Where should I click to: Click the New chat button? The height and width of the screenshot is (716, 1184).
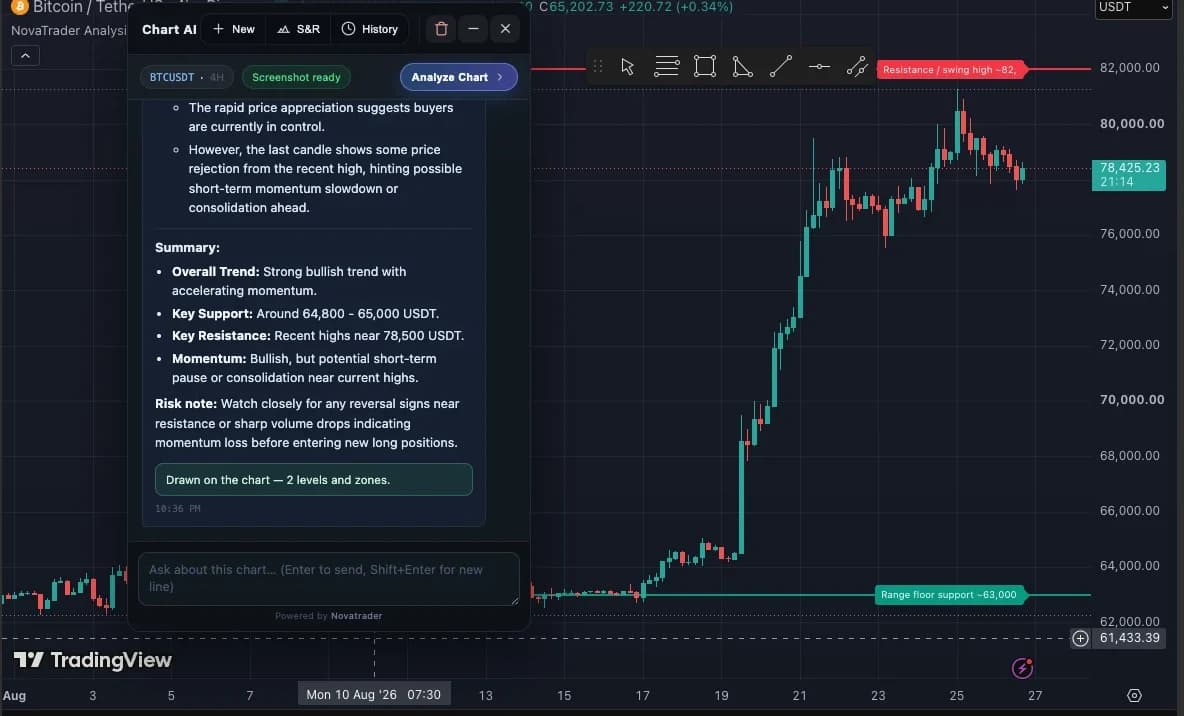tap(234, 29)
